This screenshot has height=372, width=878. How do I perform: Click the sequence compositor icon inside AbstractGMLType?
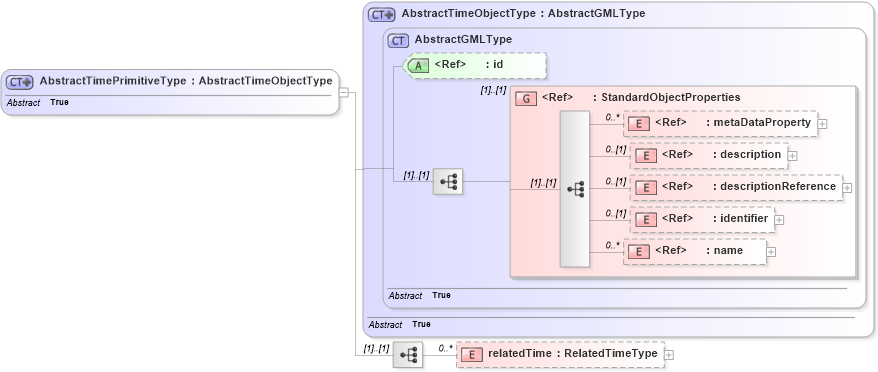[x=448, y=182]
